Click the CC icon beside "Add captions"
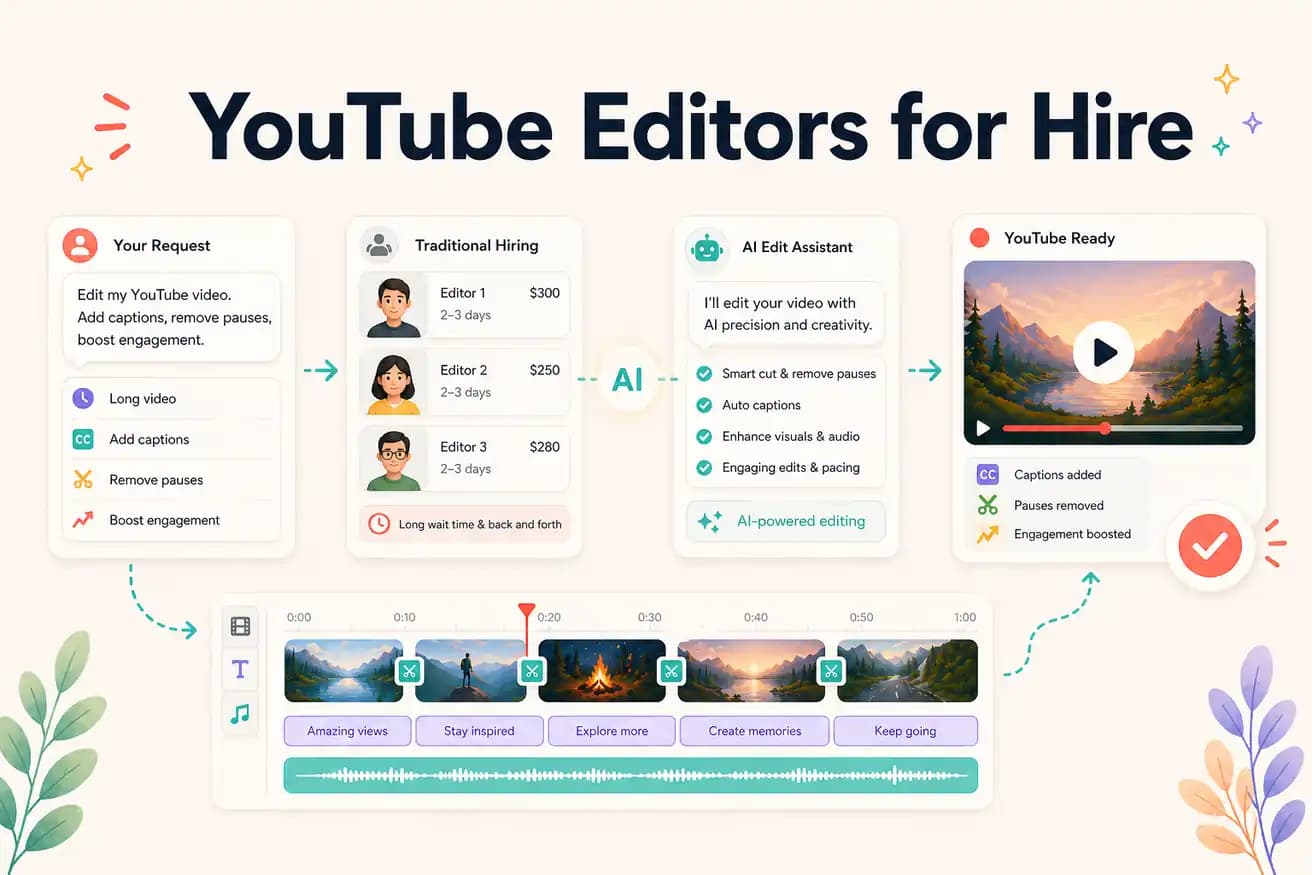 click(x=83, y=439)
